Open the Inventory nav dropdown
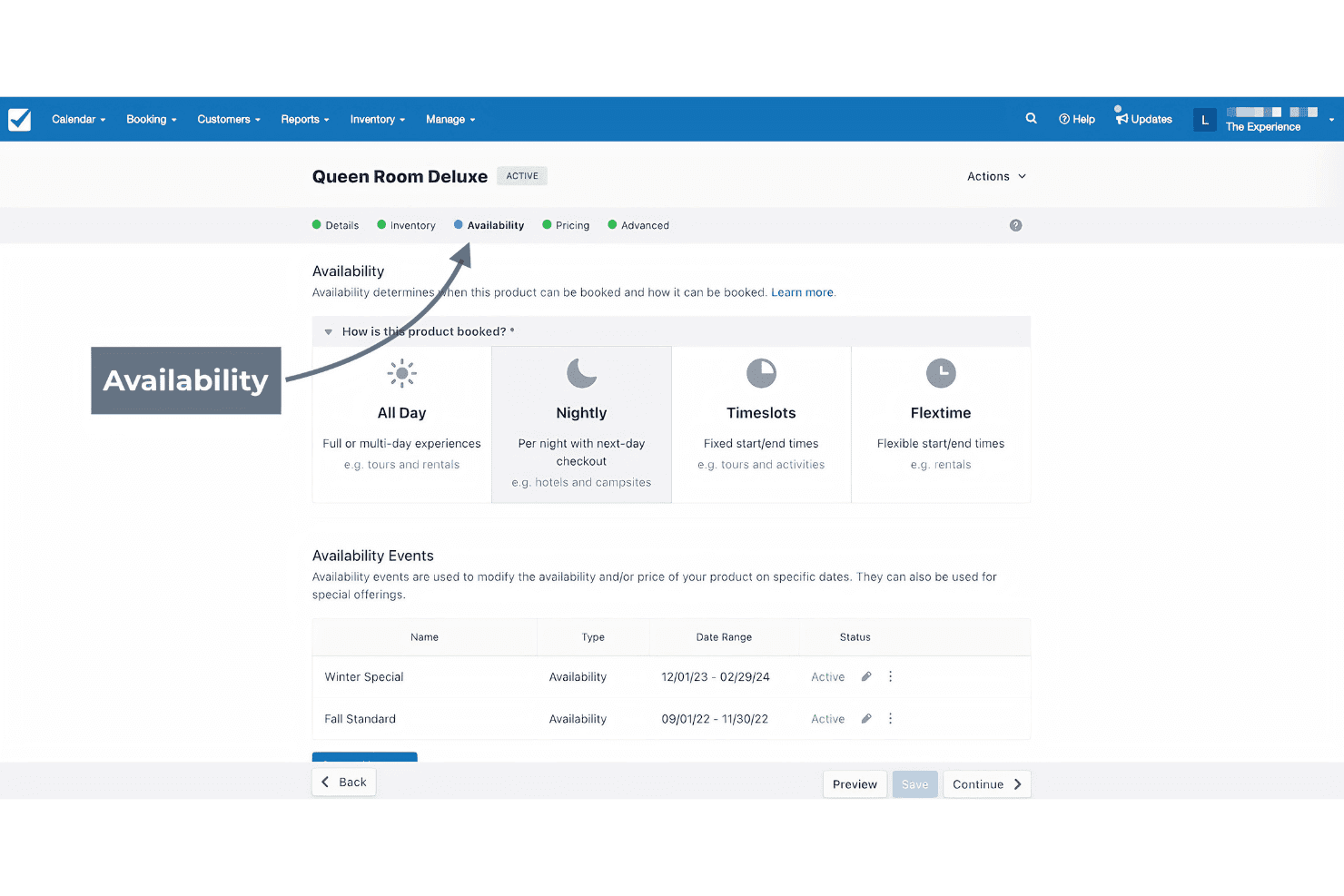This screenshot has height=896, width=1344. click(378, 119)
